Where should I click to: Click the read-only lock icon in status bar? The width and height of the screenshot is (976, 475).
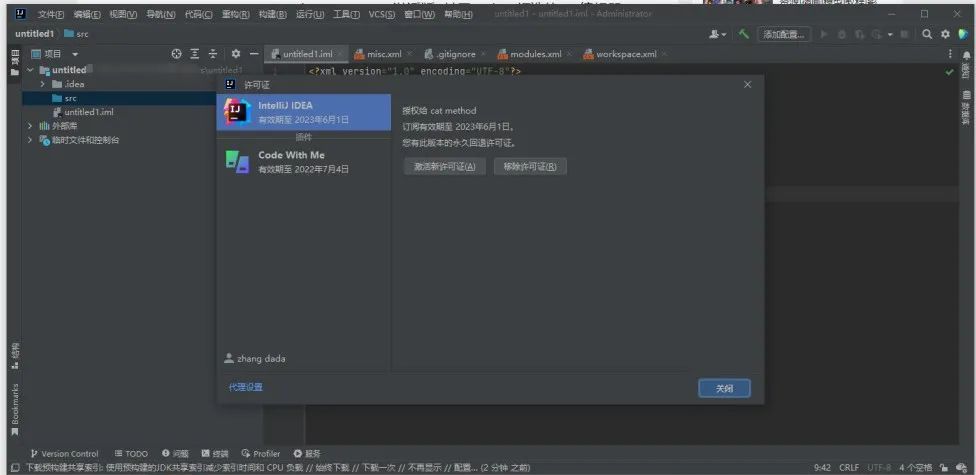[944, 468]
